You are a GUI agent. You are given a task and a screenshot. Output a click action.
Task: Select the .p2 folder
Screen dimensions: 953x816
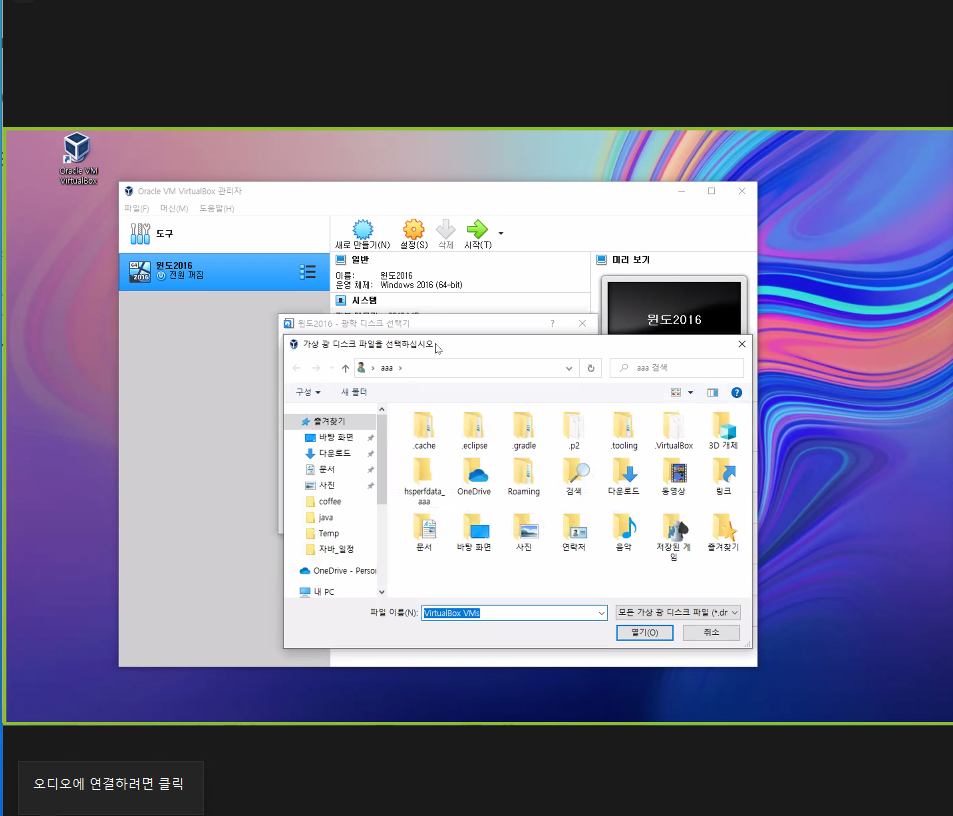point(574,431)
